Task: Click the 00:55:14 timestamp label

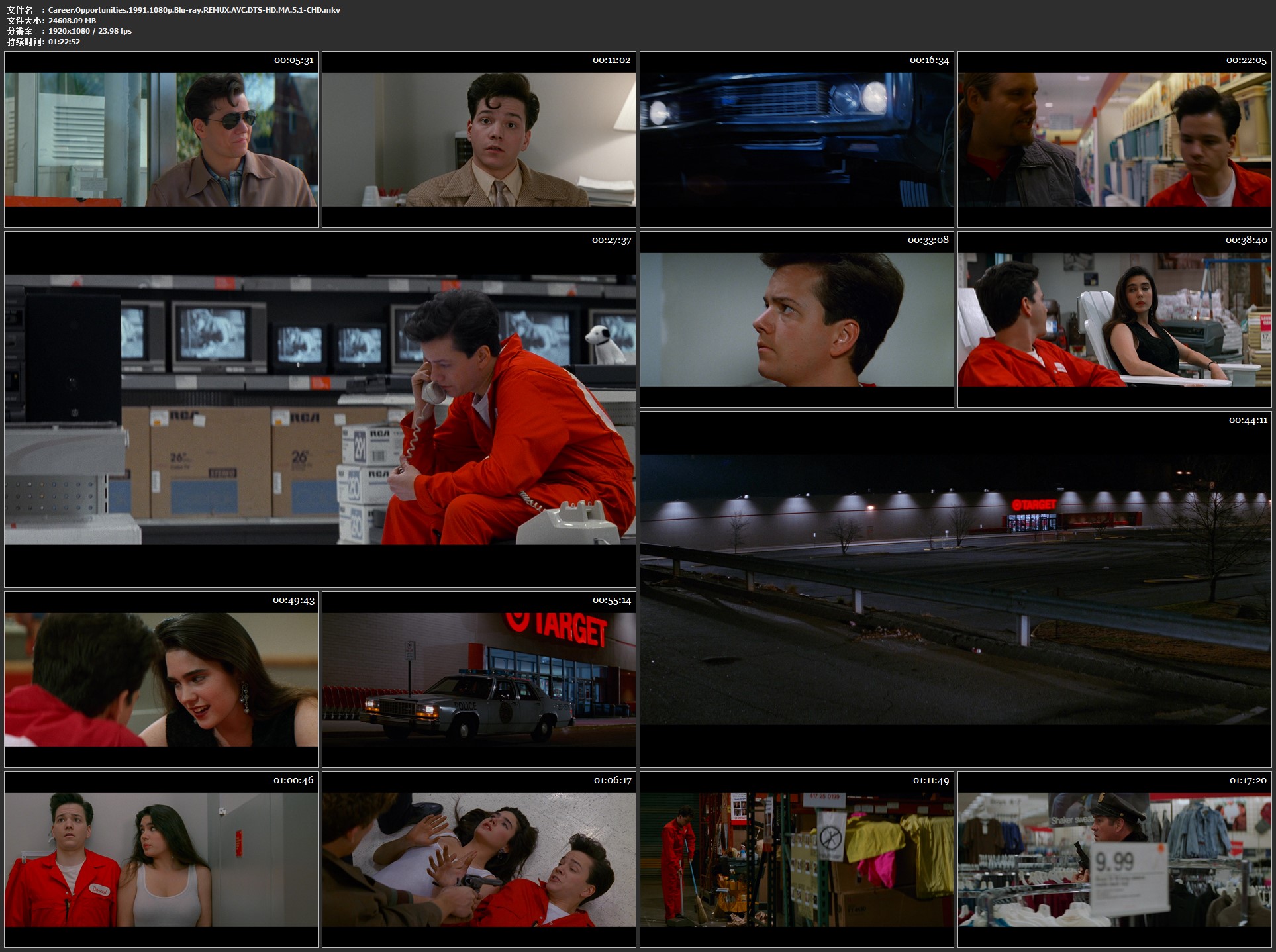Action: click(x=612, y=600)
